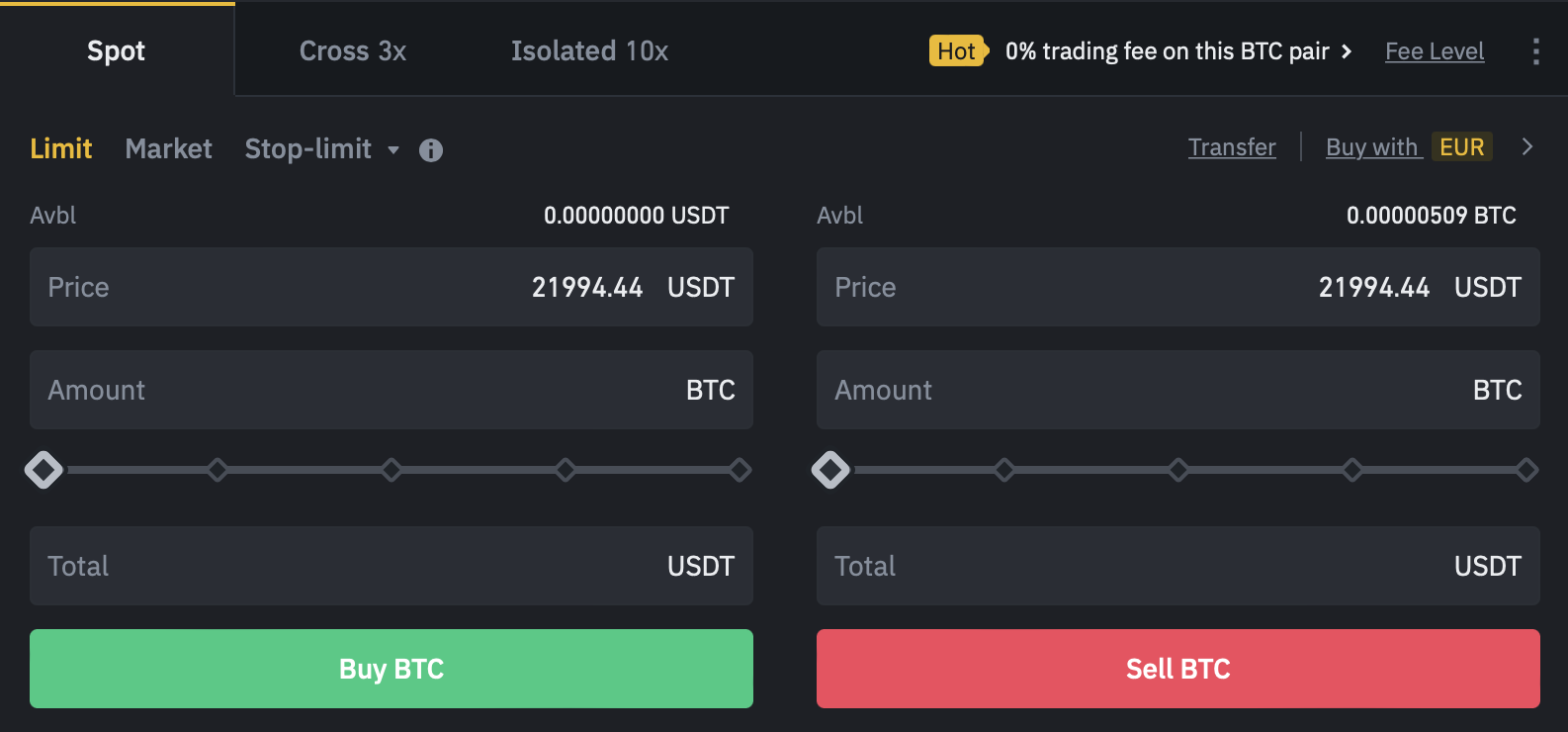
Task: Choose the Market order type
Action: pos(169,149)
